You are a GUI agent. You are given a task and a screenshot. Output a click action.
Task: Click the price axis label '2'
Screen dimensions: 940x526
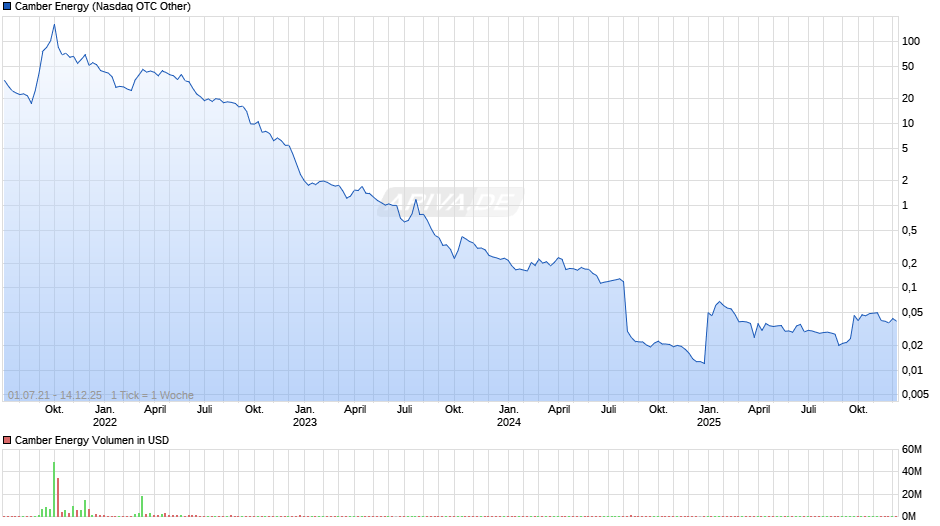[x=905, y=180]
